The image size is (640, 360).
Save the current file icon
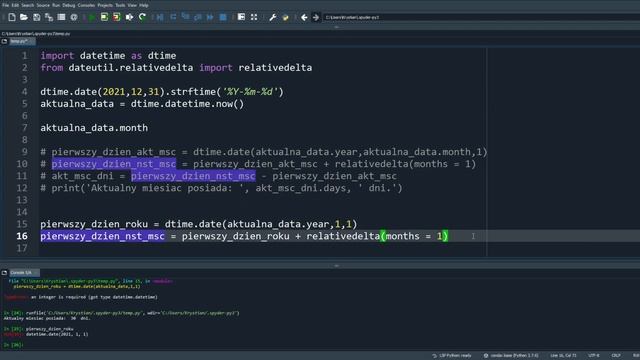pos(37,17)
